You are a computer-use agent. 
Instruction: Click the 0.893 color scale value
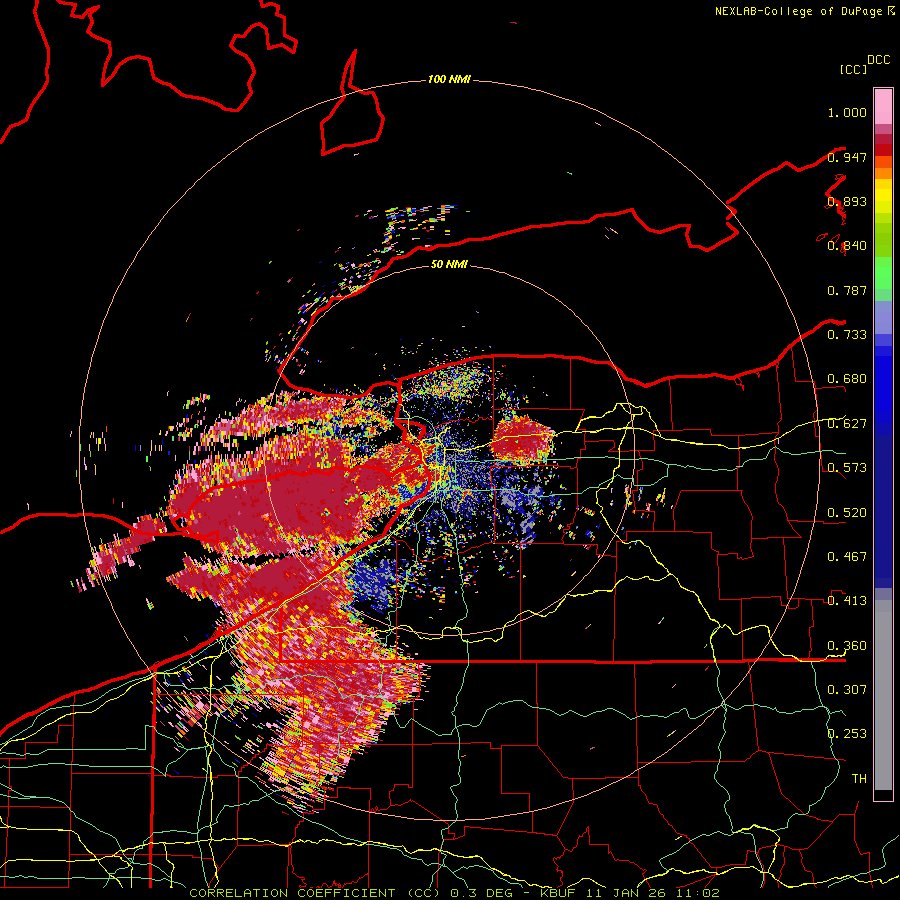click(847, 201)
